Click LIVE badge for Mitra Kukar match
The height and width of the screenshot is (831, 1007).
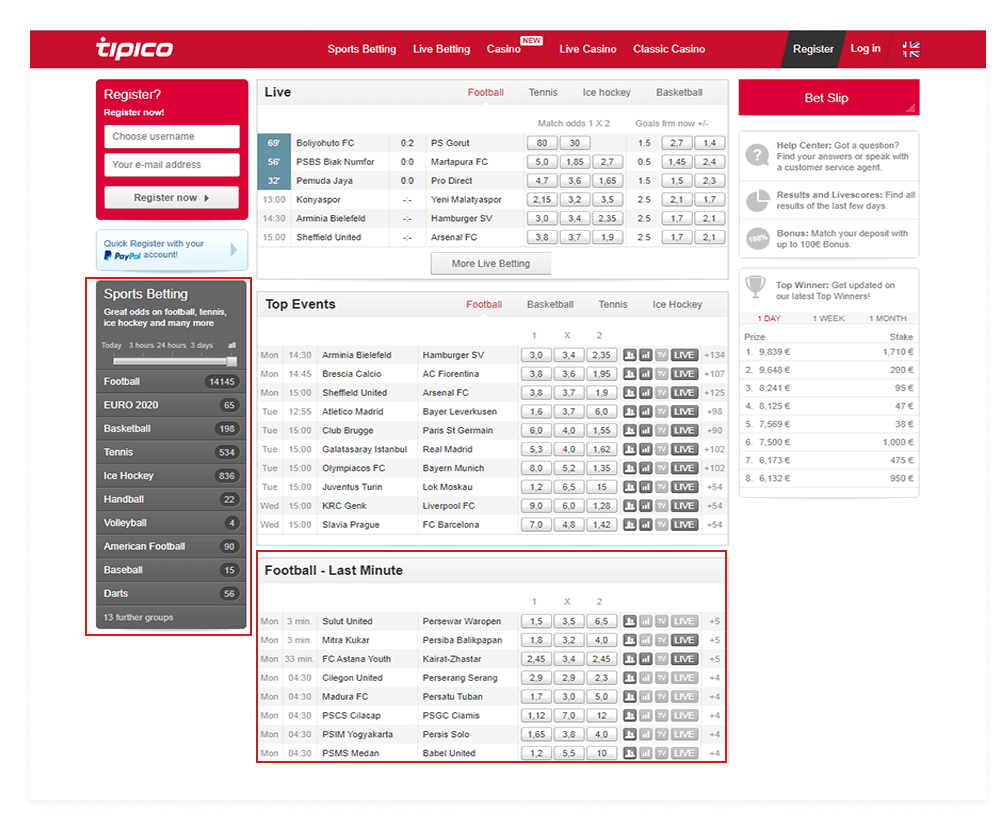point(684,640)
